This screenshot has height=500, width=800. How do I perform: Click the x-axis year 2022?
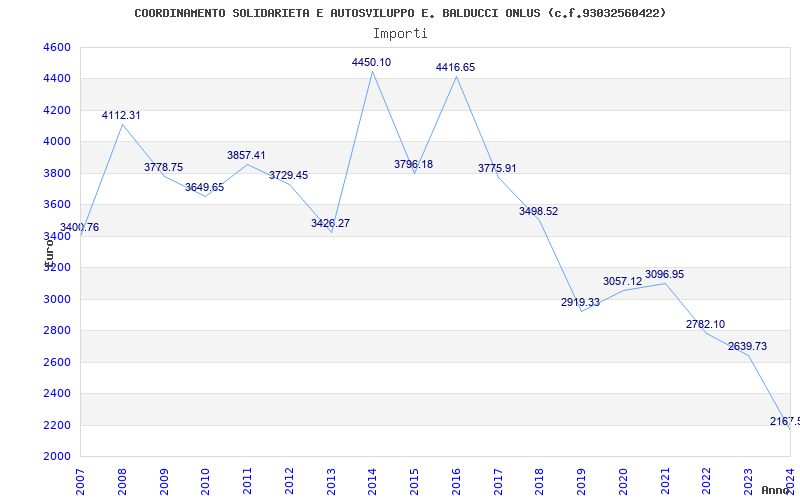(x=707, y=481)
